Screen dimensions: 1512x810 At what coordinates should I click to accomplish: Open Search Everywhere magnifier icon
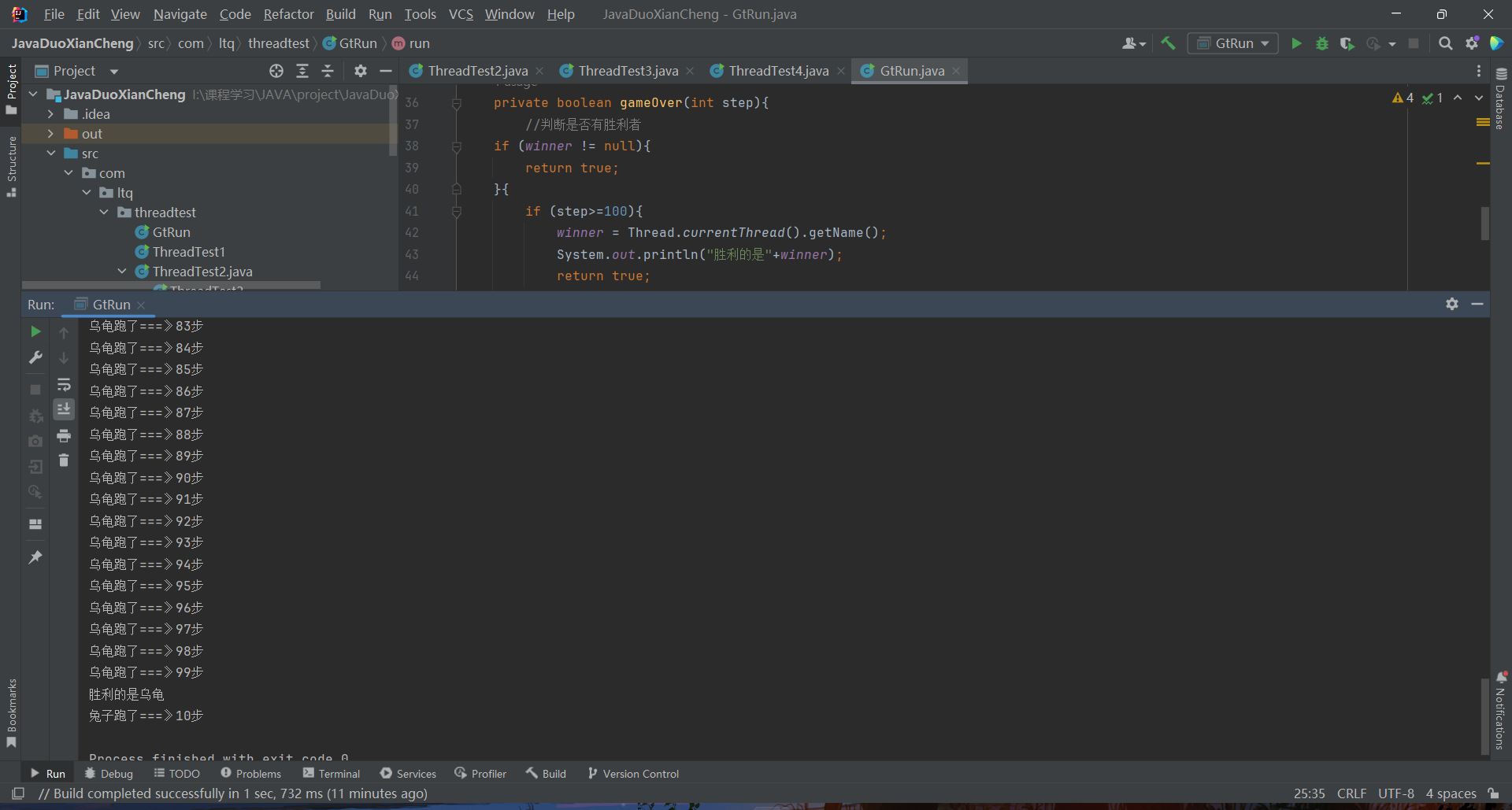point(1446,44)
